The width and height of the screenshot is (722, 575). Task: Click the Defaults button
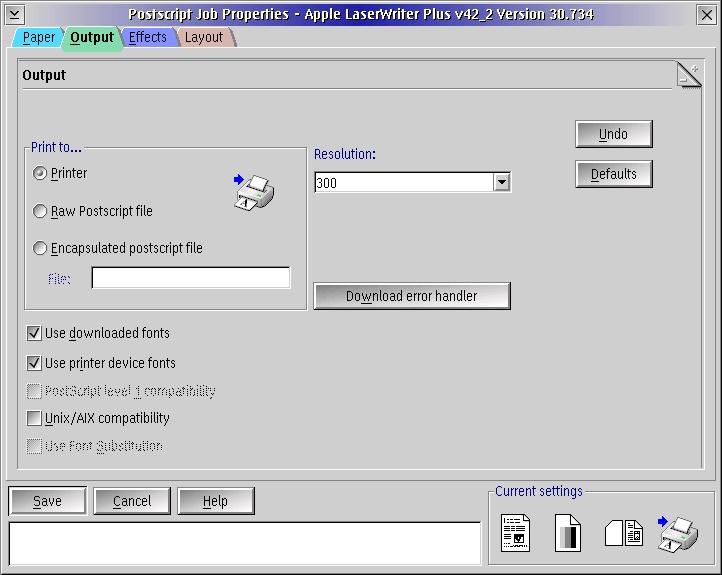pyautogui.click(x=613, y=174)
